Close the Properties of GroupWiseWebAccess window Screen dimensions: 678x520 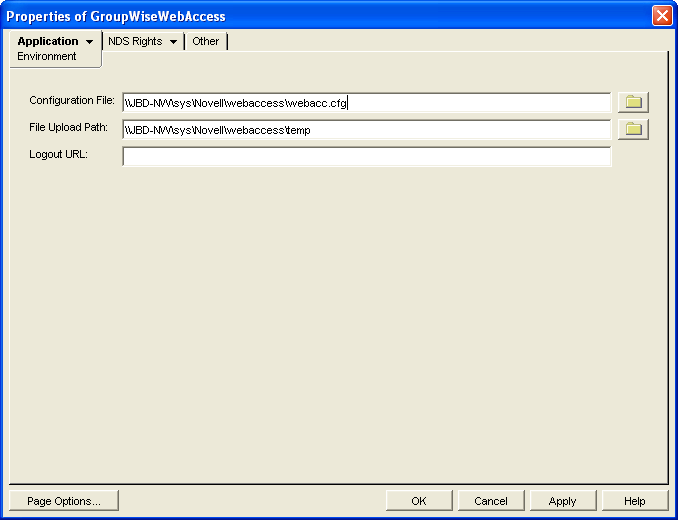tap(662, 16)
